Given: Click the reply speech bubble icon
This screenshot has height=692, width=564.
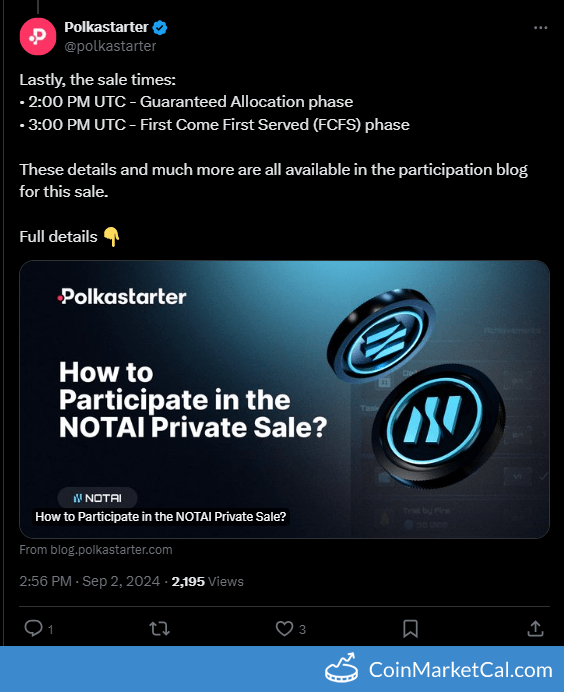Looking at the screenshot, I should [x=33, y=628].
